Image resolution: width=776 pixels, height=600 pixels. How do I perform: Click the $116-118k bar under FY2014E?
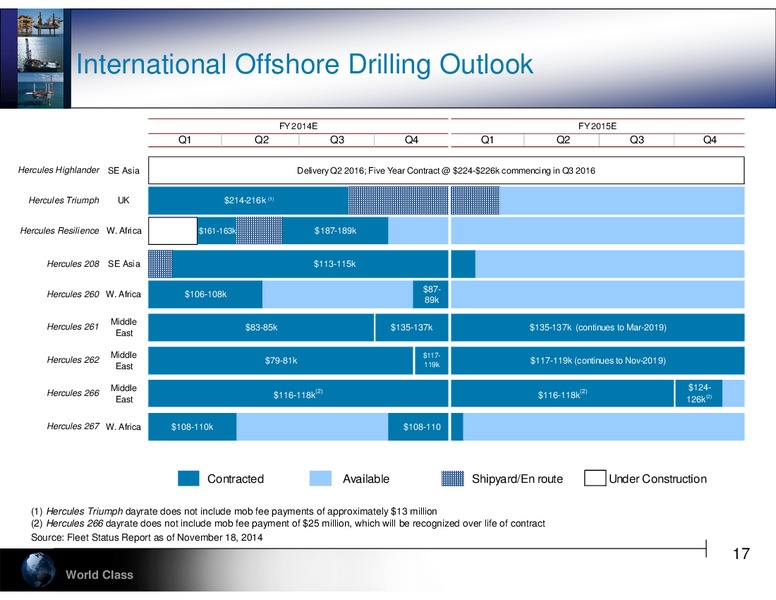click(x=298, y=394)
